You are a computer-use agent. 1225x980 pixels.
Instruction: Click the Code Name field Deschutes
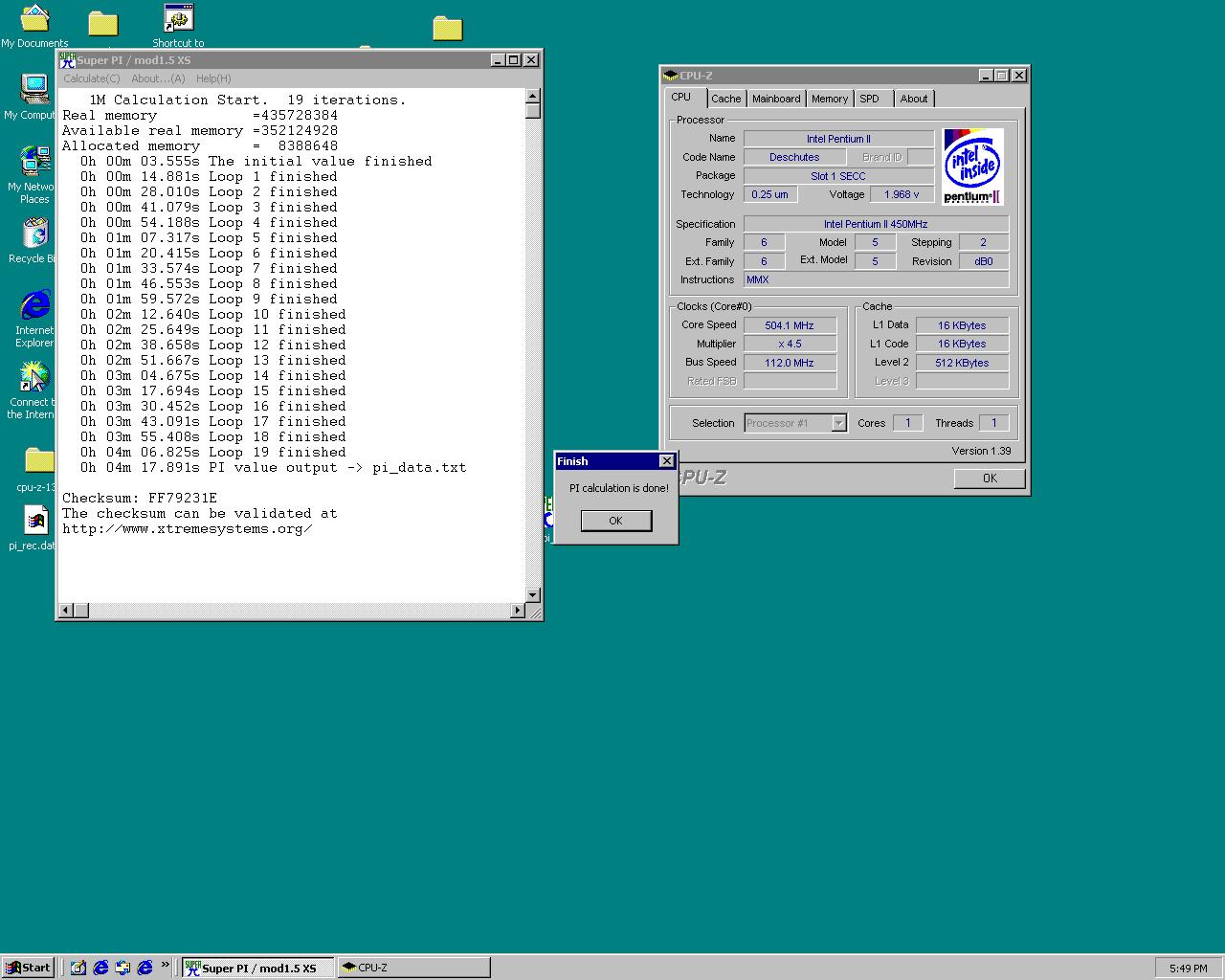click(794, 157)
